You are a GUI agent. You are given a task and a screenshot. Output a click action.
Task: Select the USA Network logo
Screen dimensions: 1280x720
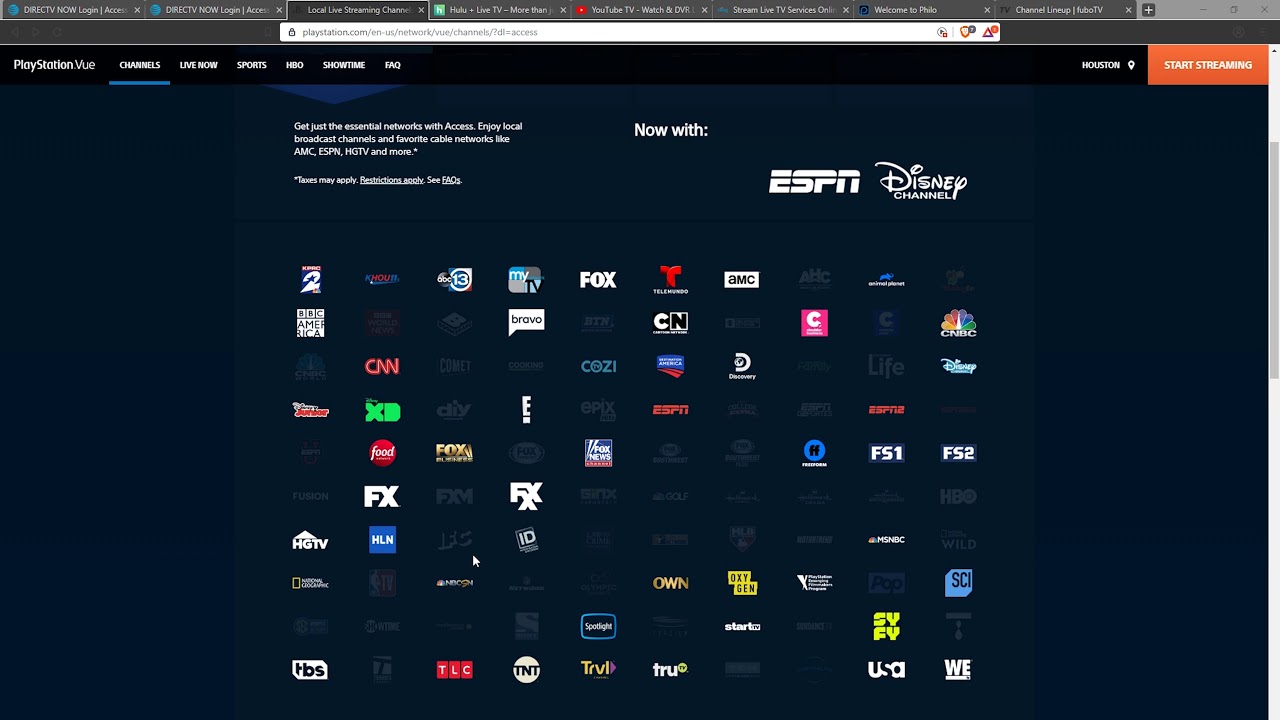(x=886, y=669)
